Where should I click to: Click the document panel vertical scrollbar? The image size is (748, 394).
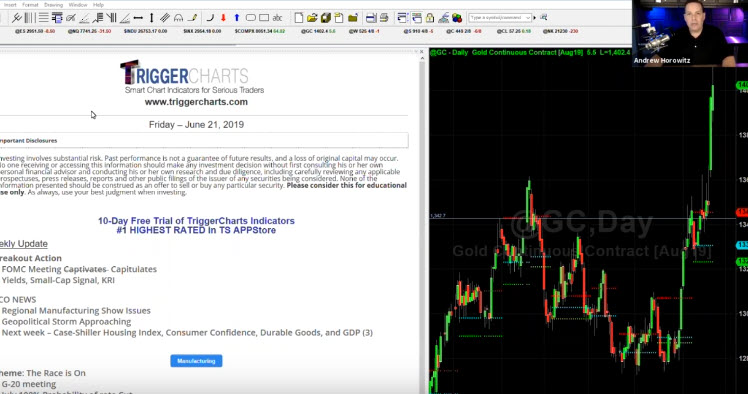[422, 224]
